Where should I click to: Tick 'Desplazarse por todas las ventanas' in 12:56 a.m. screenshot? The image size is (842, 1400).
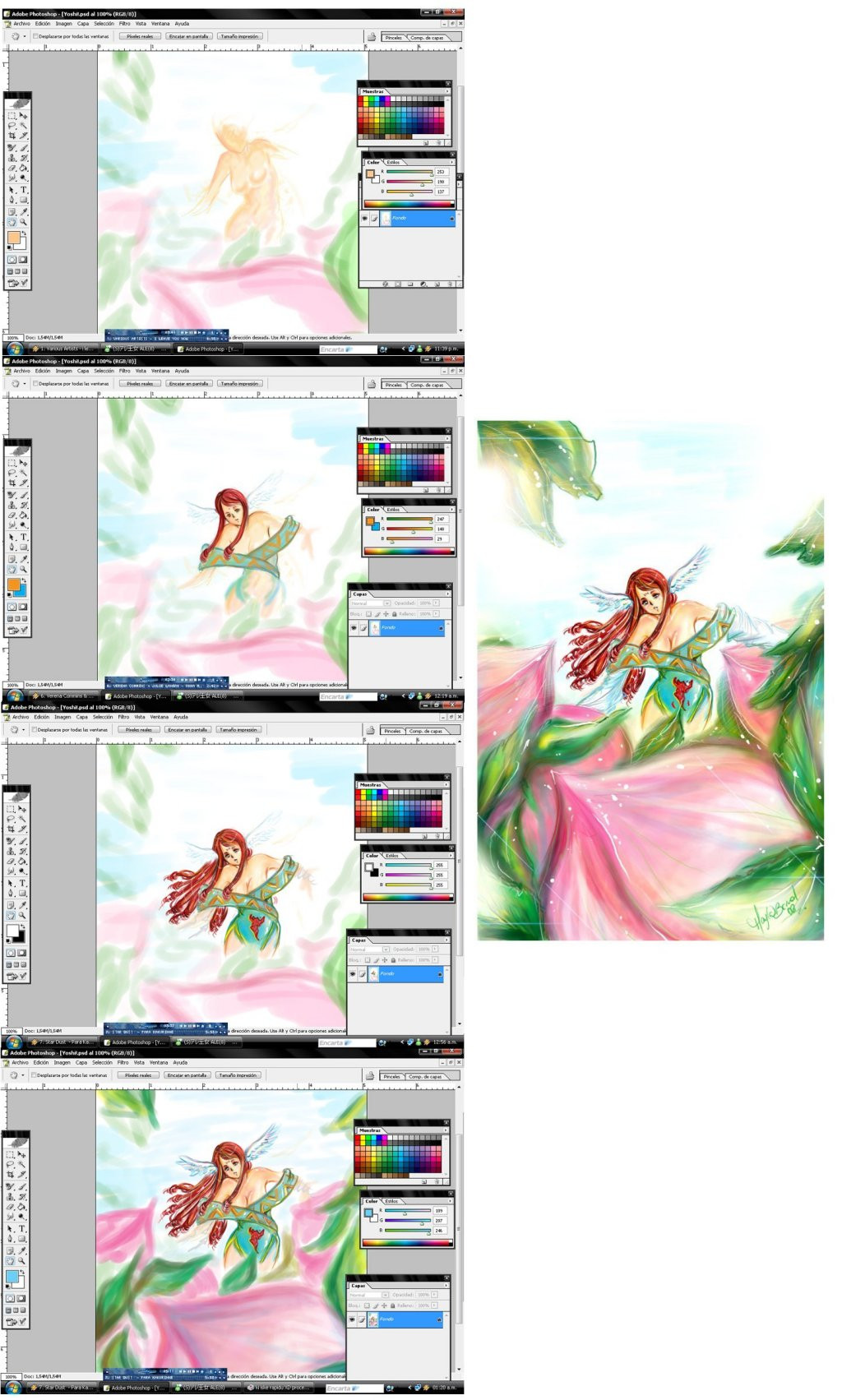pyautogui.click(x=34, y=729)
